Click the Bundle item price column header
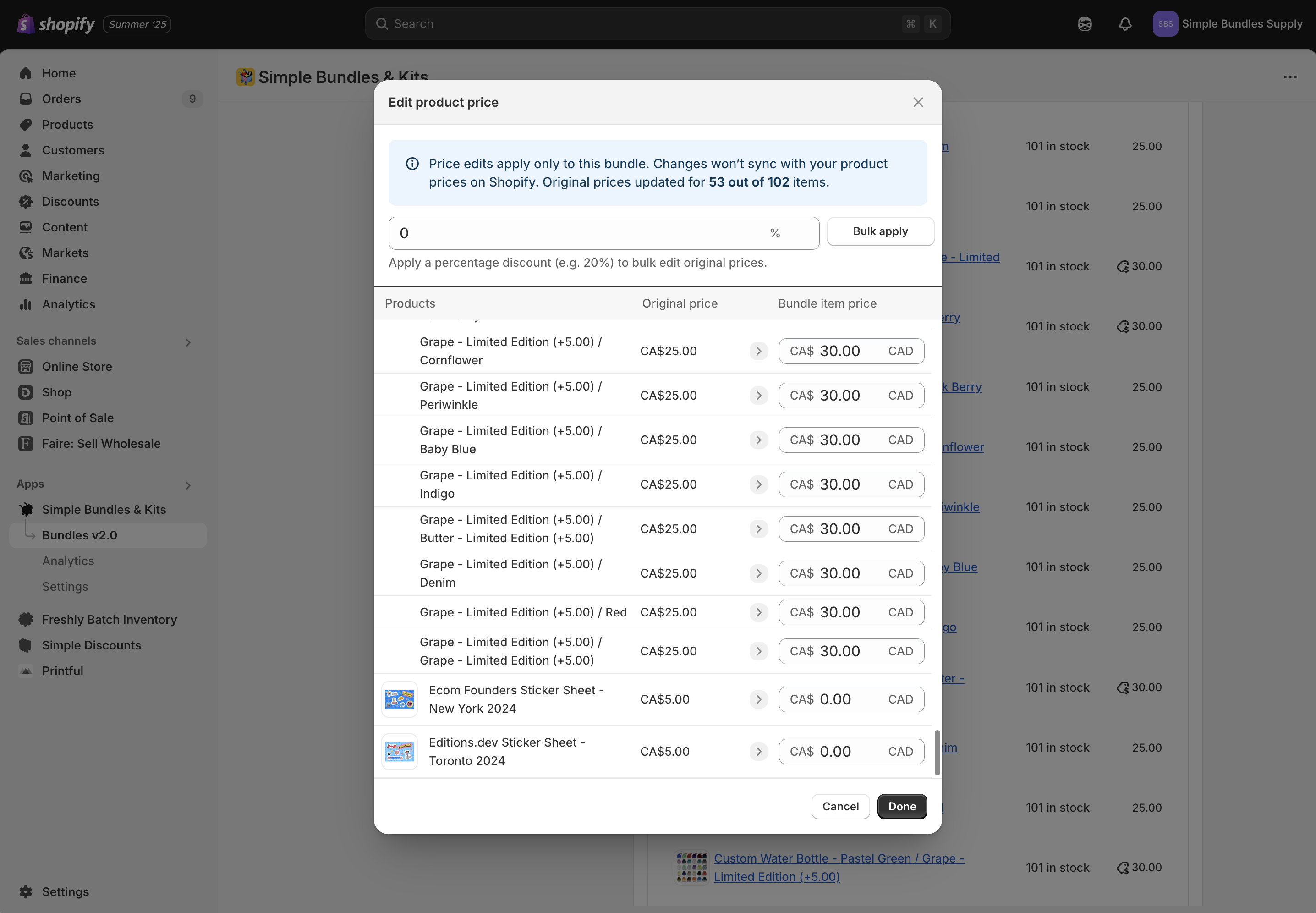The height and width of the screenshot is (913, 1316). click(827, 304)
